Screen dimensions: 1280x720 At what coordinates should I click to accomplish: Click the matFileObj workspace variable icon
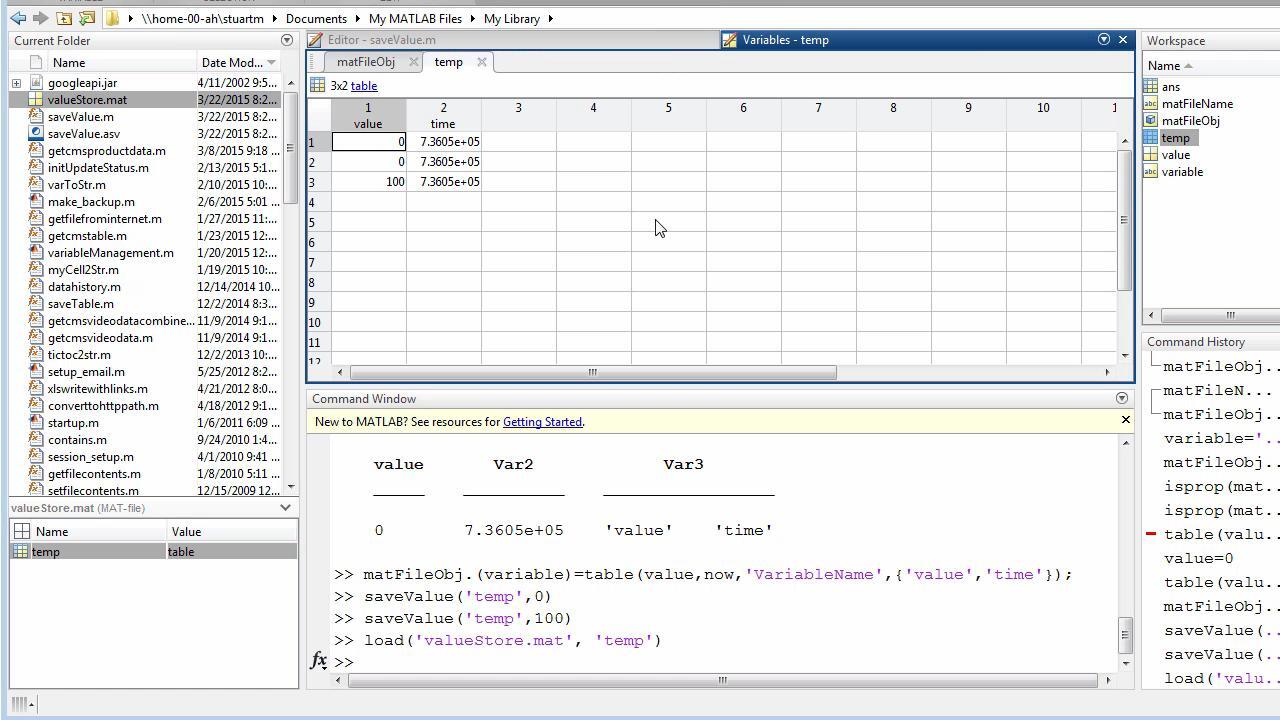pos(1150,121)
